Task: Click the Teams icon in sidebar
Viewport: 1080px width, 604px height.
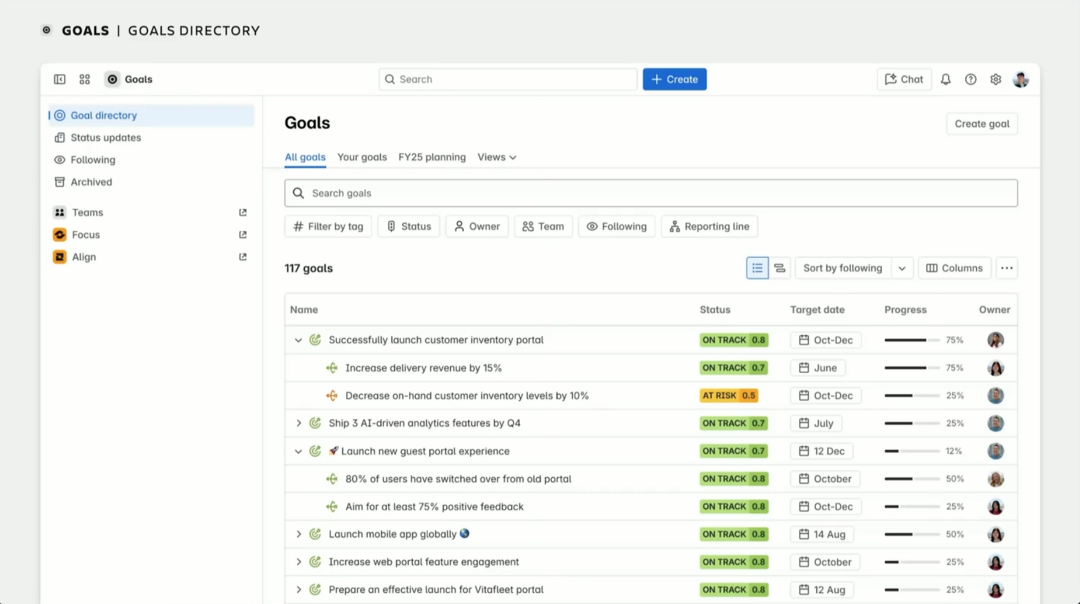Action: tap(60, 213)
